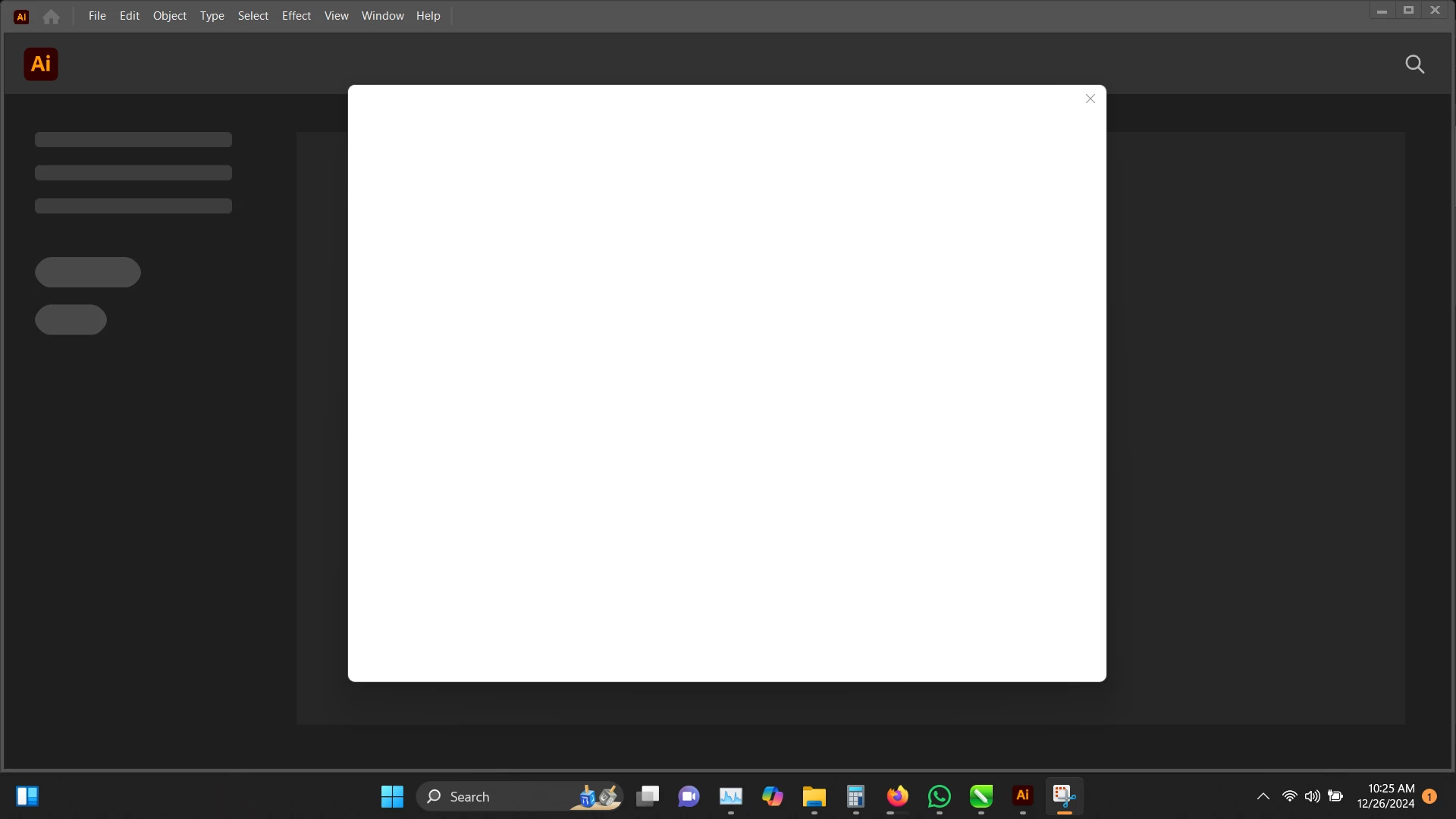
Task: Click the large Illustrator Ai logo
Action: (41, 64)
